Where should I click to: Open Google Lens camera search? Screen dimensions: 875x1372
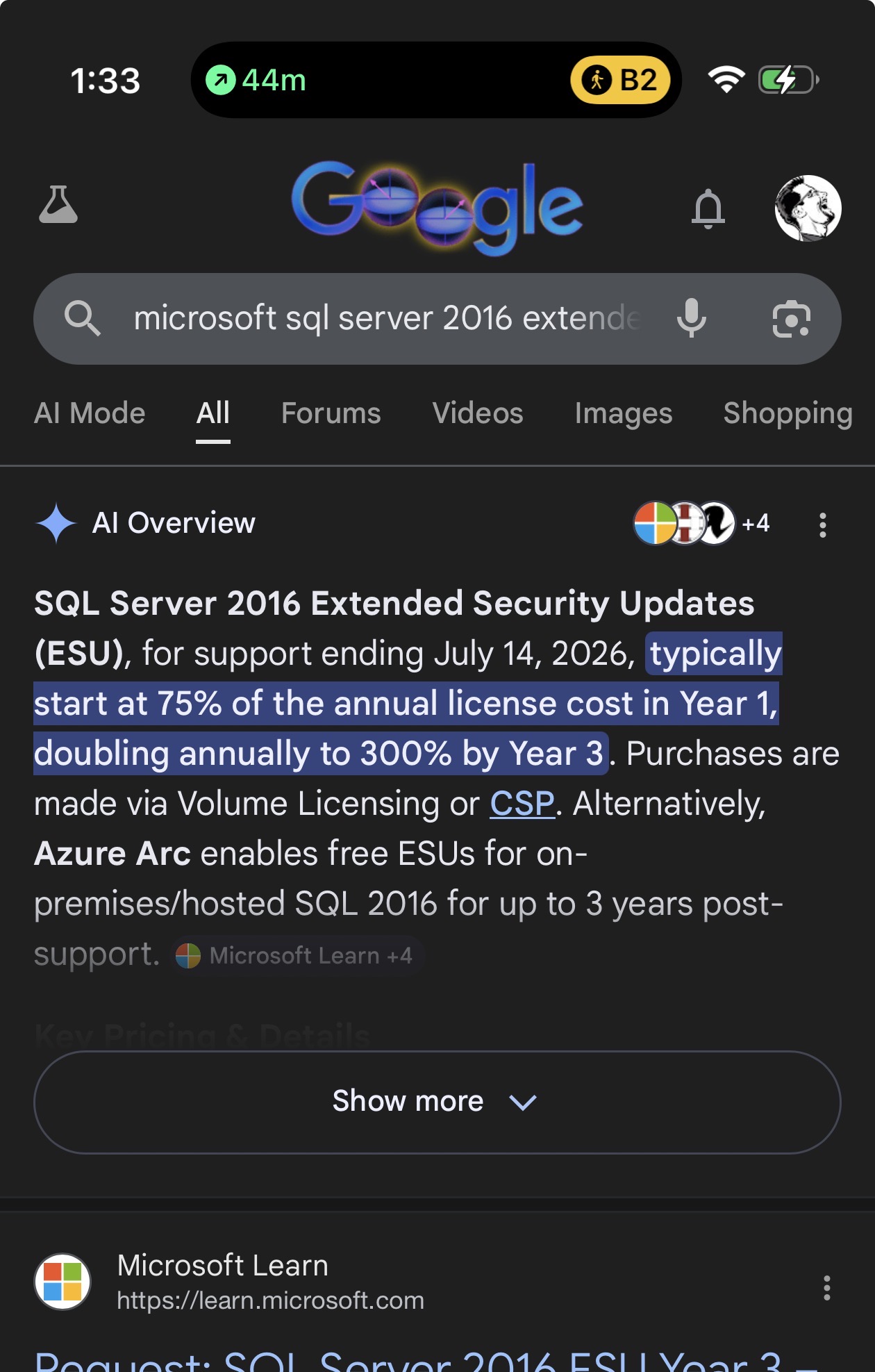[x=791, y=319]
